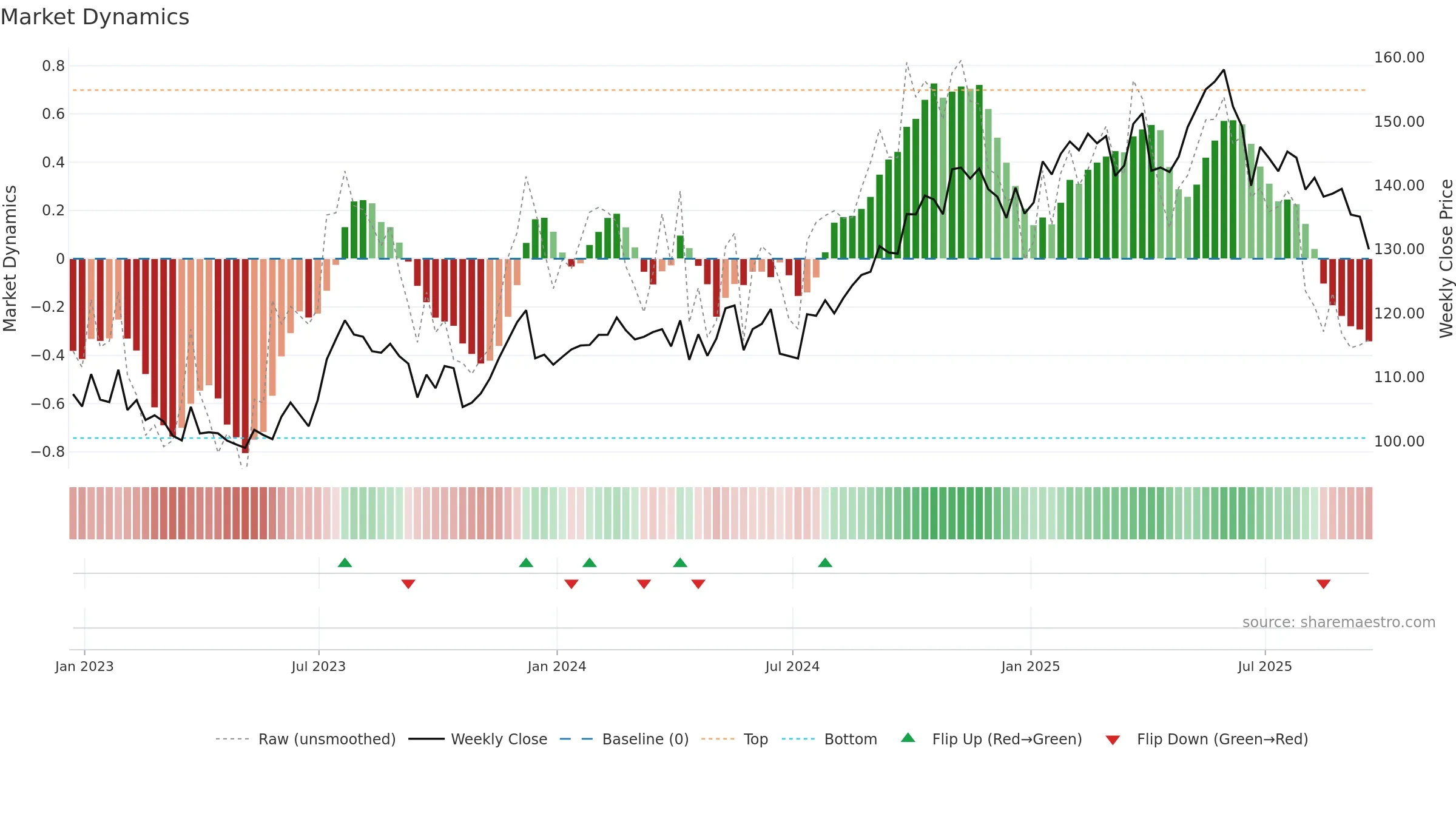Click the green Flip Up legend triangle icon
Screen dimensions: 1456x819
(x=908, y=738)
